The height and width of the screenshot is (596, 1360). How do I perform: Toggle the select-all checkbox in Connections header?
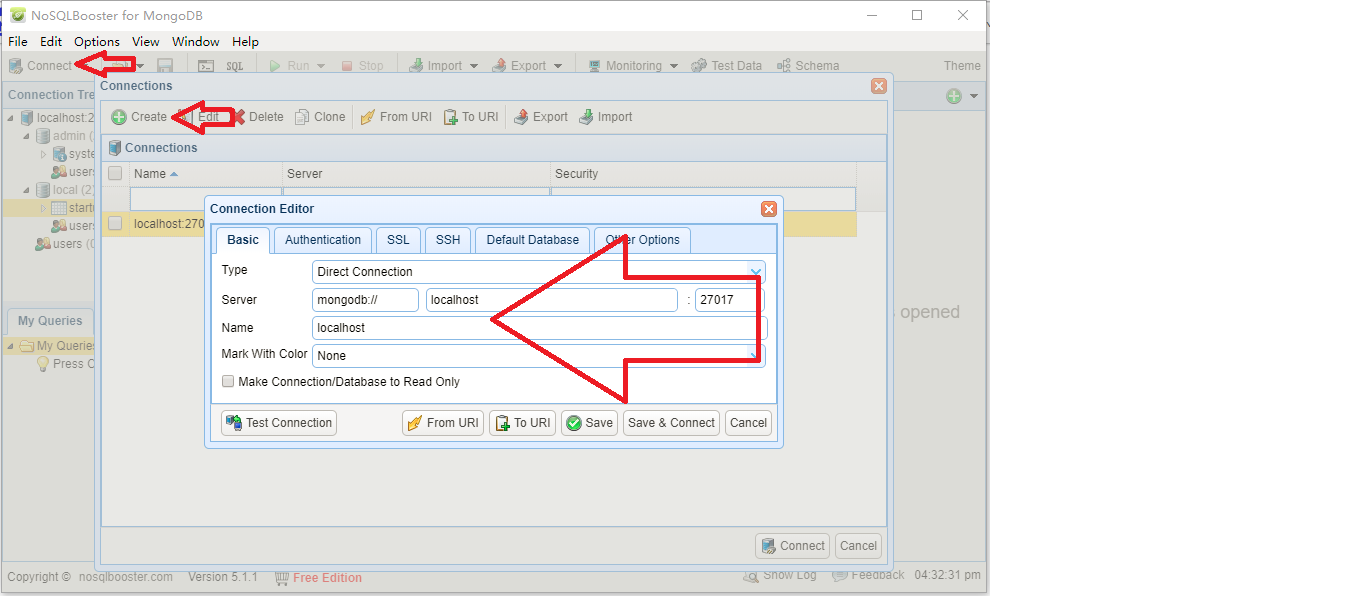[x=115, y=174]
